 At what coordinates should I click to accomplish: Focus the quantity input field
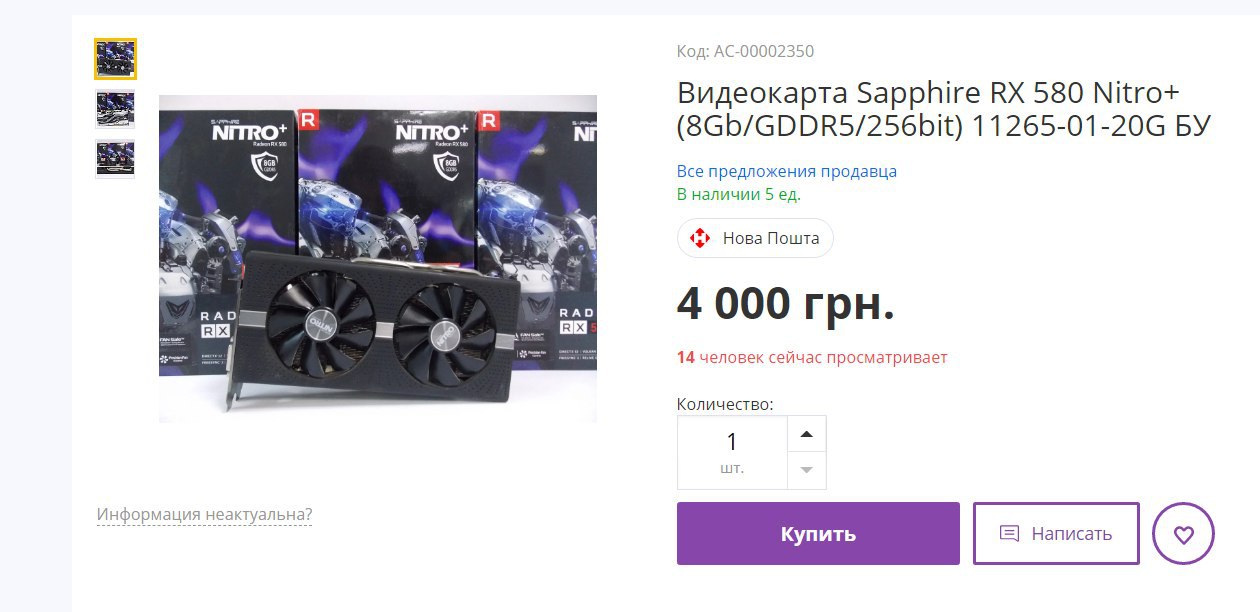[x=732, y=452]
